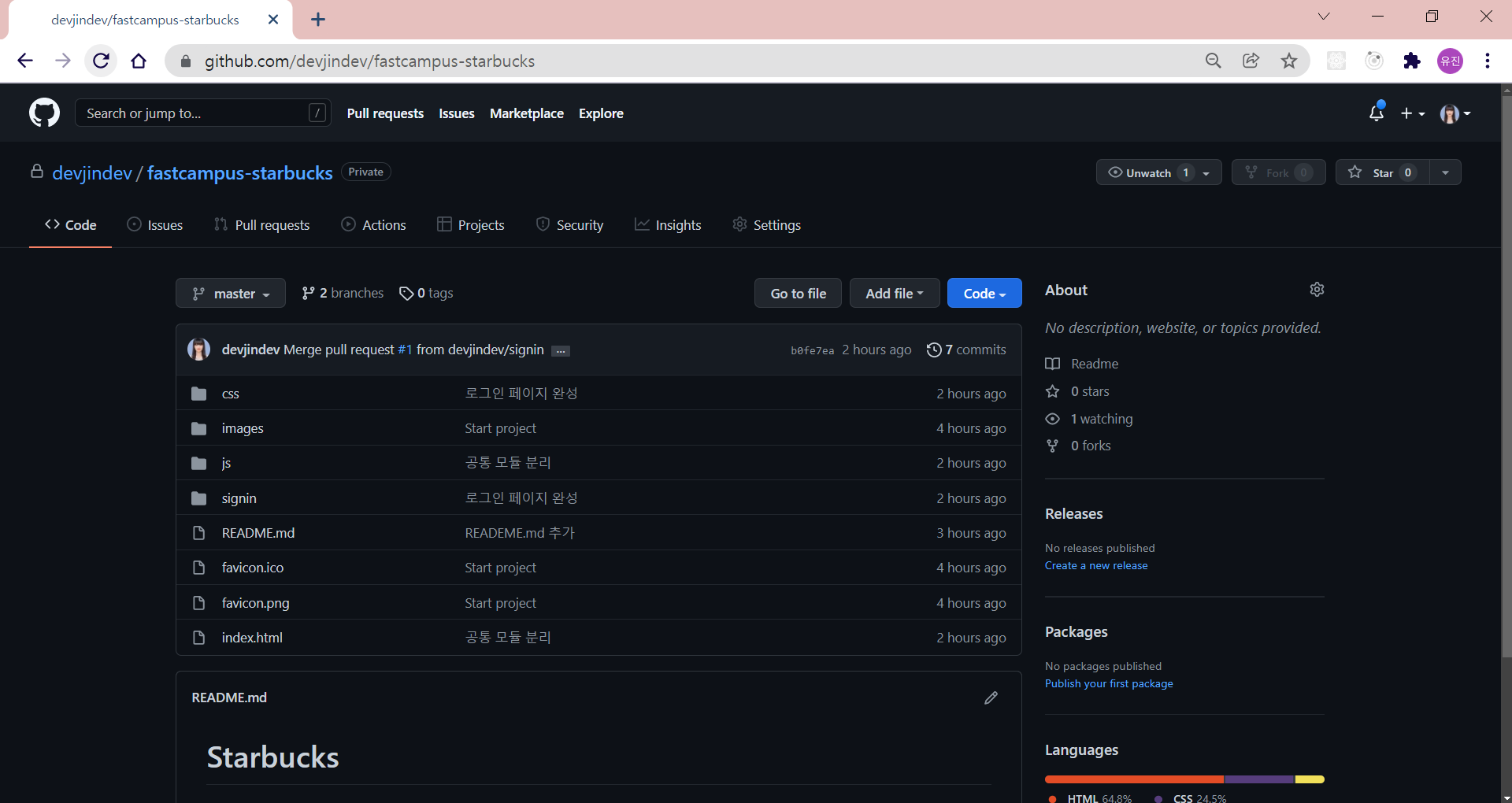Open Chrome three-dot menu

pos(1488,61)
